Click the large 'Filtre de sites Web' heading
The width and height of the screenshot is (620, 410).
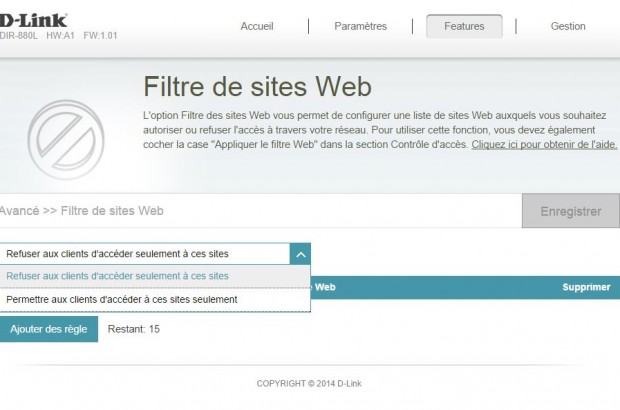[x=258, y=84]
